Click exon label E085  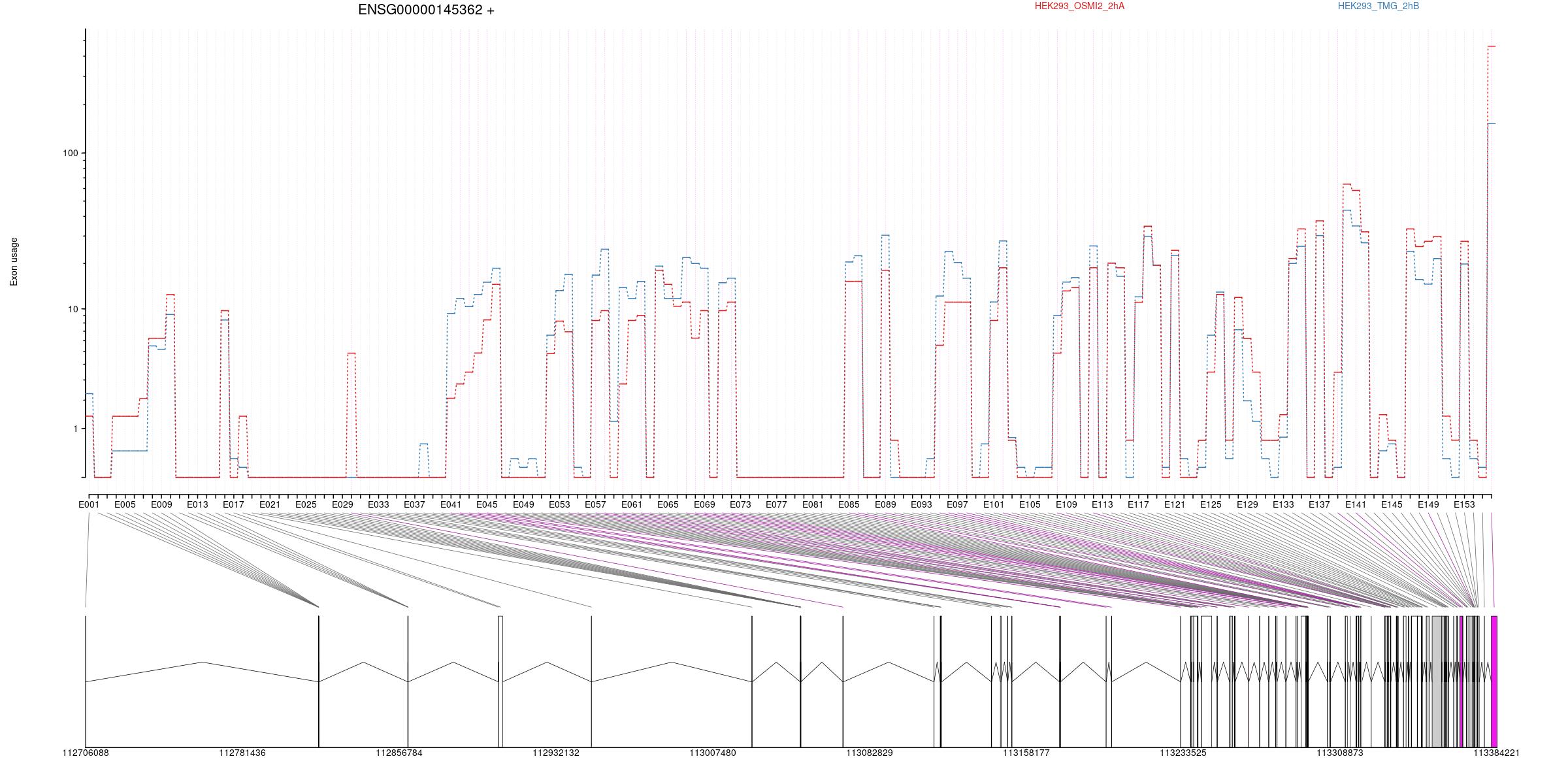click(x=849, y=504)
